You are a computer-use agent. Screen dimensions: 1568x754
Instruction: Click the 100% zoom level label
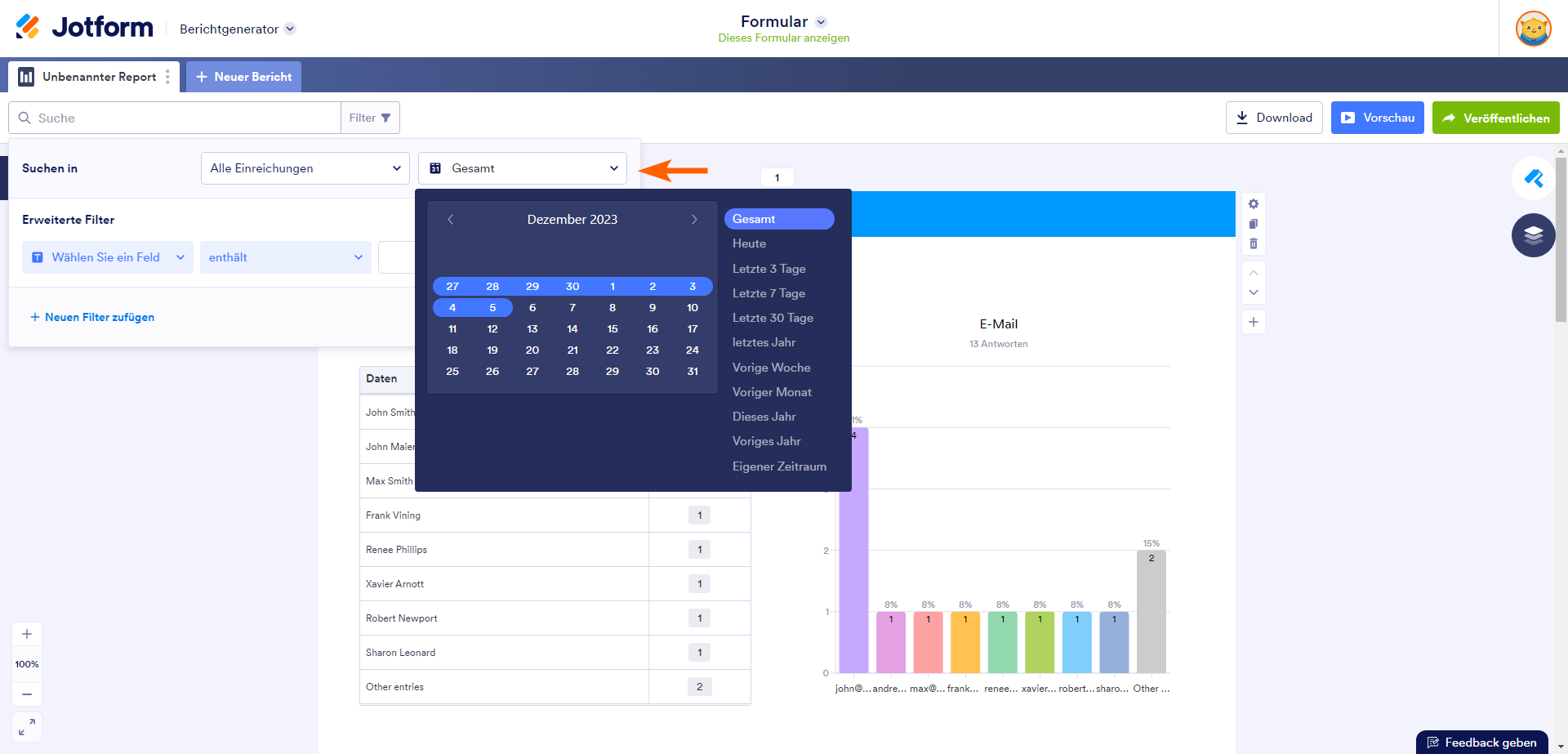tap(27, 664)
